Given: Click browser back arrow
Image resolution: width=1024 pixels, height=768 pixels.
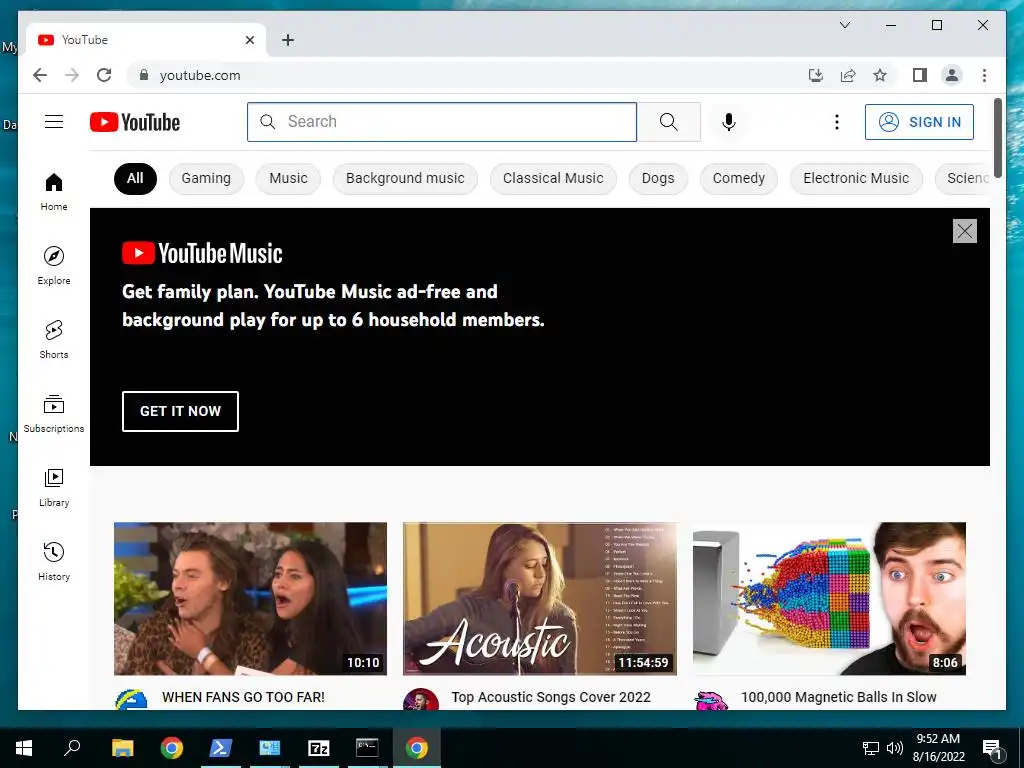Looking at the screenshot, I should pyautogui.click(x=40, y=75).
